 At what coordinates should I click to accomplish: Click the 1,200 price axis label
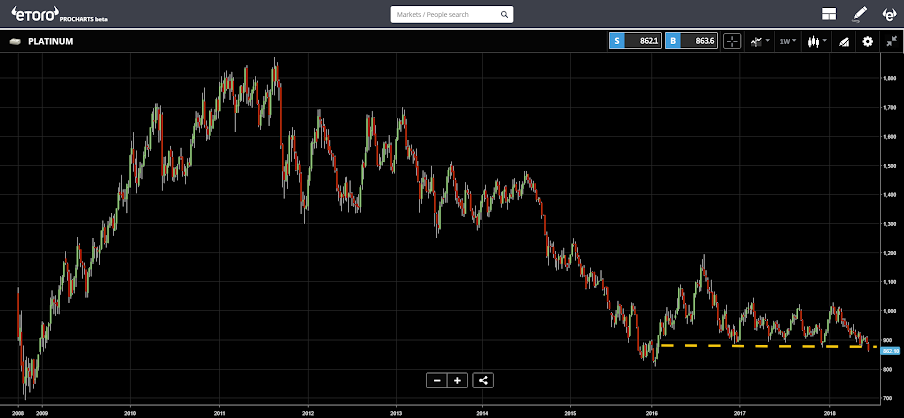click(x=890, y=253)
